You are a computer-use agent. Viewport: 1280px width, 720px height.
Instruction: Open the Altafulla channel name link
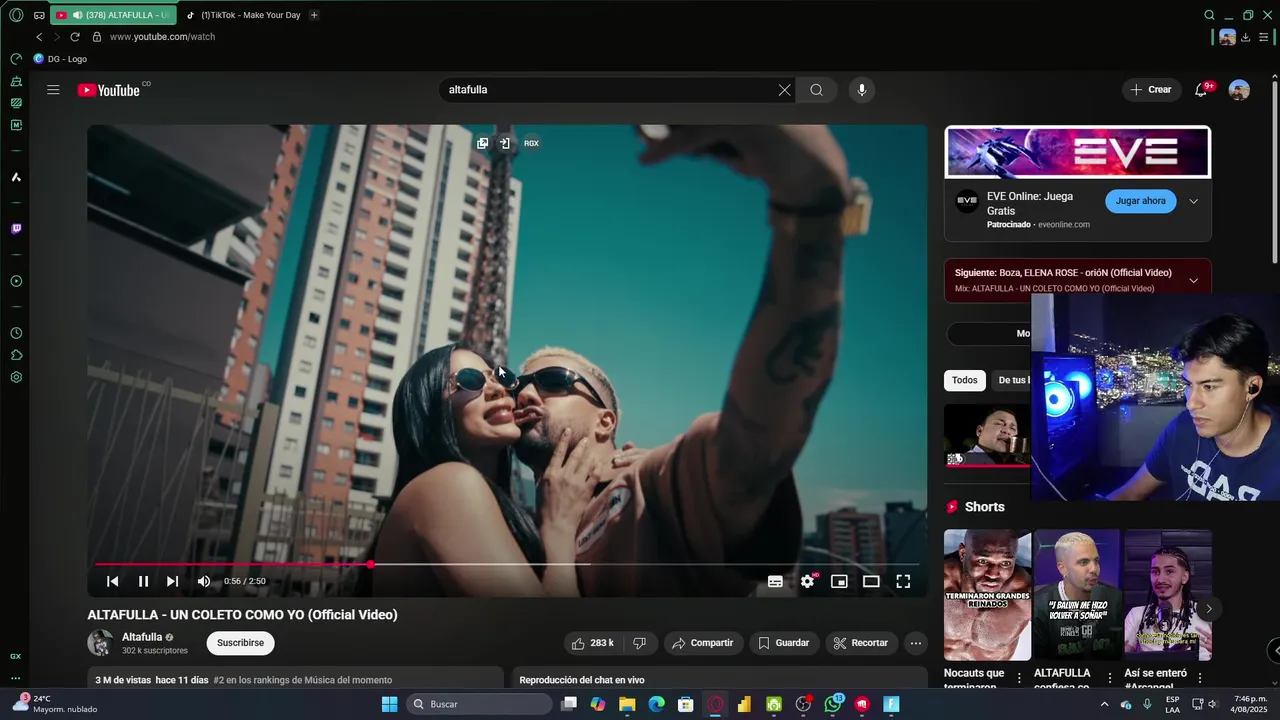click(x=142, y=637)
